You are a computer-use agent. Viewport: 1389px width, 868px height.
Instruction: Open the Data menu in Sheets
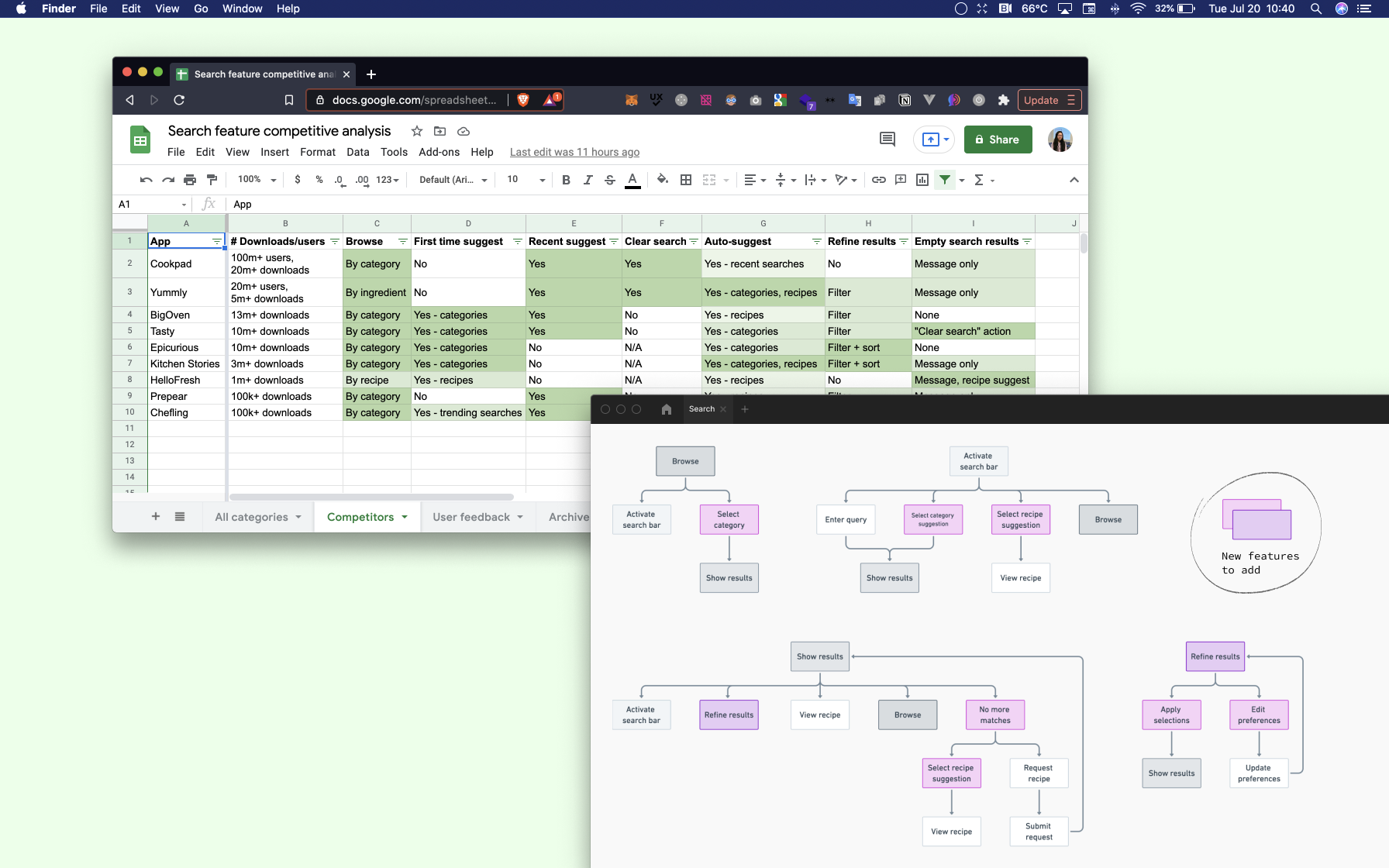(357, 152)
